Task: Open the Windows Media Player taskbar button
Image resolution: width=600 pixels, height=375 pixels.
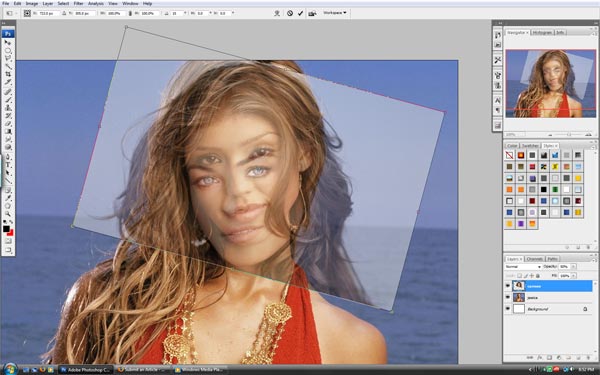Action: tap(200, 370)
